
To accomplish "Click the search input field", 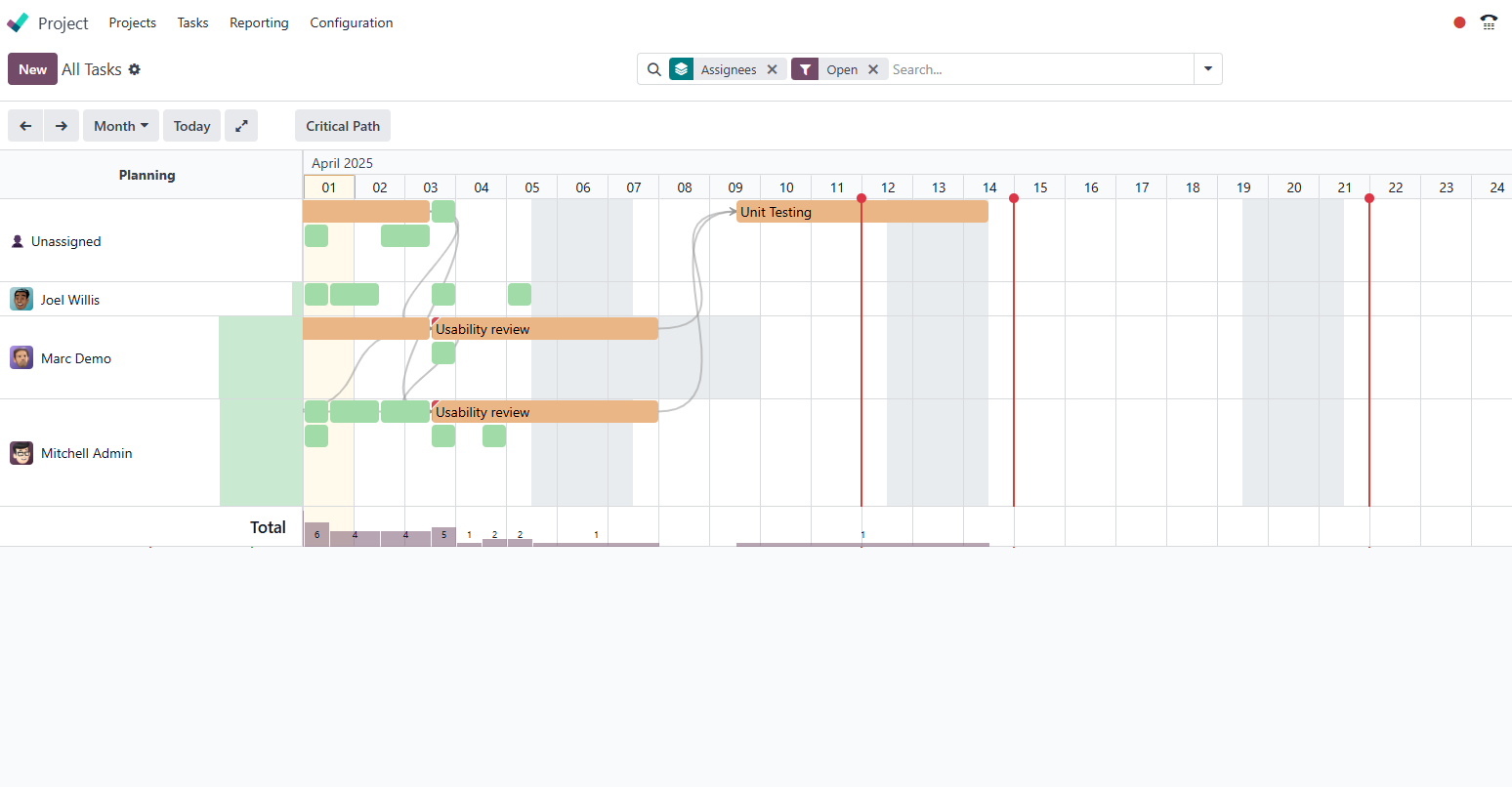I will click(x=1039, y=69).
